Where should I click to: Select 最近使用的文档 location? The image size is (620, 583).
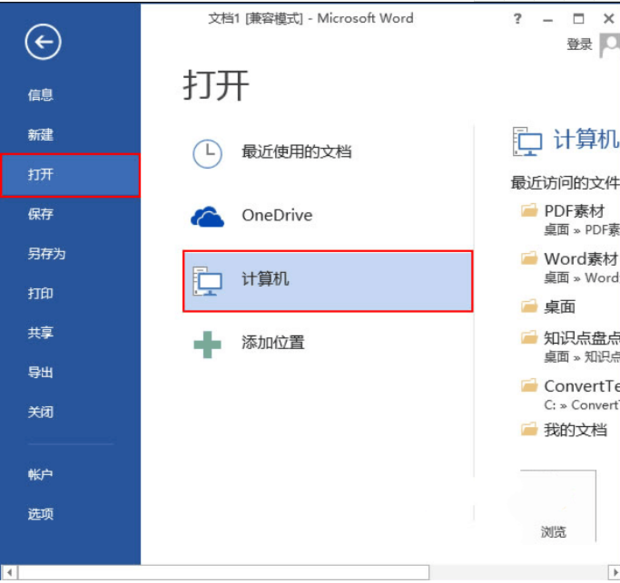click(x=297, y=151)
